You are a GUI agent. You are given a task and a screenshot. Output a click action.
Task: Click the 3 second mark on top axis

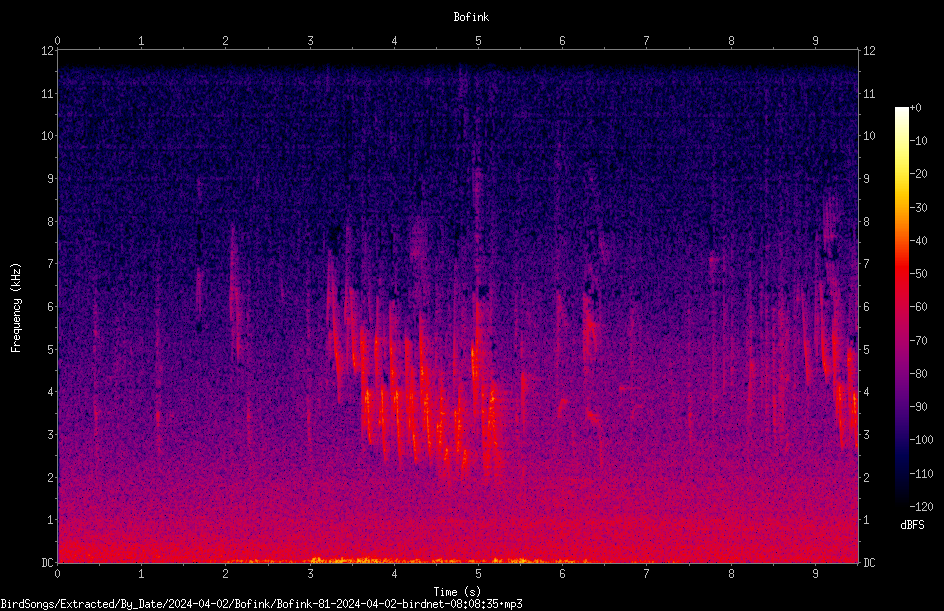tap(310, 41)
